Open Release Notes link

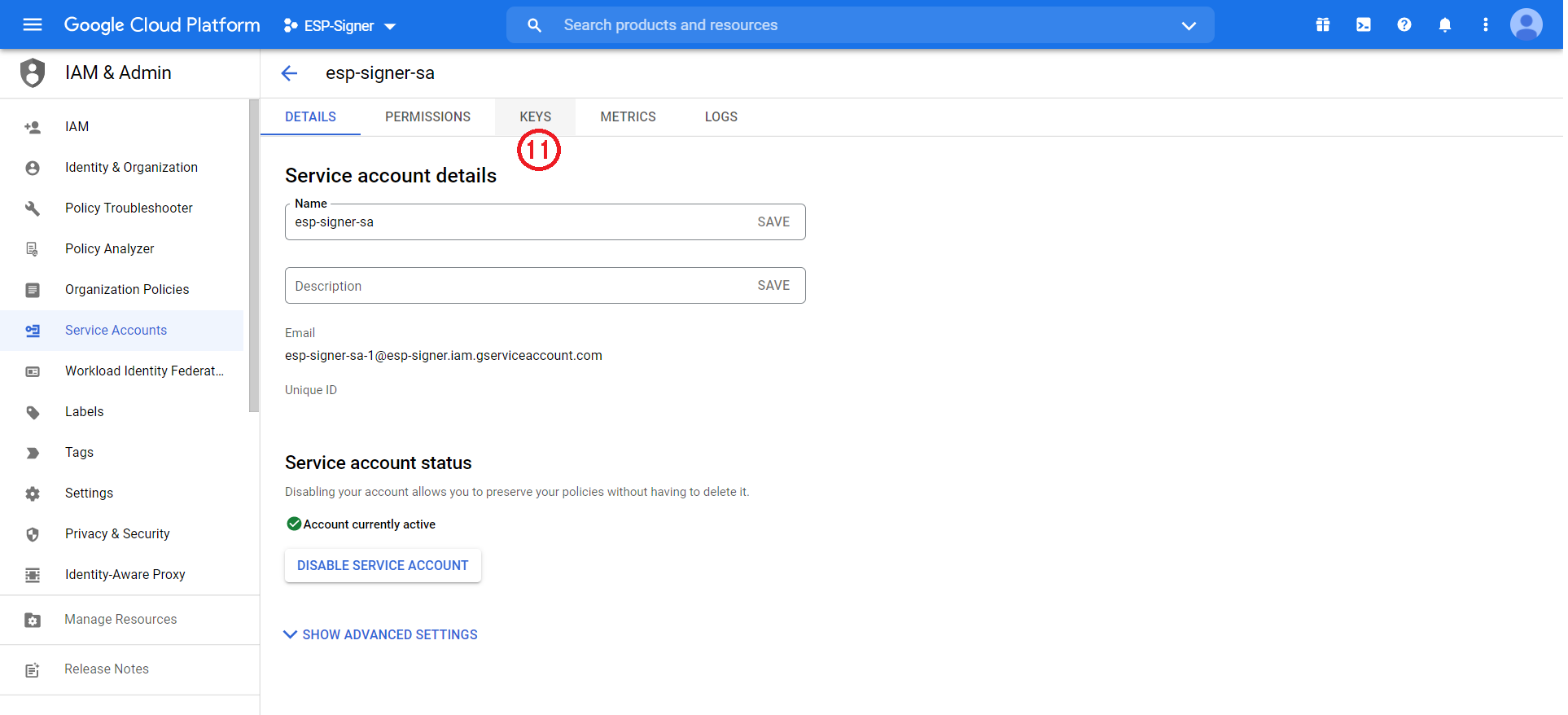pyautogui.click(x=107, y=669)
